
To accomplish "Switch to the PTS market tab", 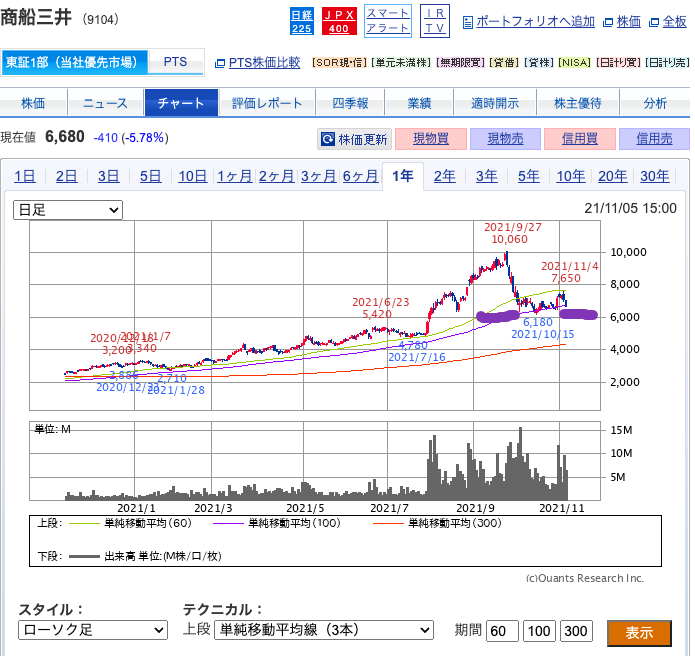I will 176,62.
